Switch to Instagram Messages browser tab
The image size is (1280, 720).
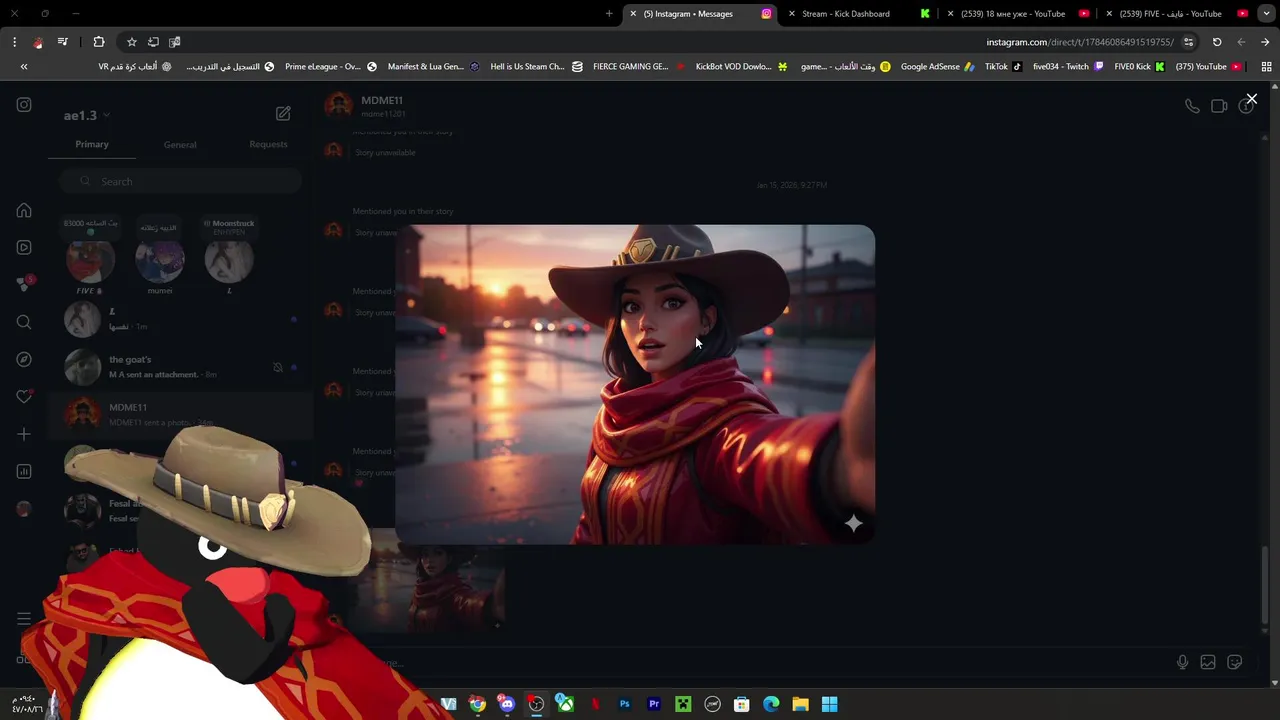[x=697, y=14]
